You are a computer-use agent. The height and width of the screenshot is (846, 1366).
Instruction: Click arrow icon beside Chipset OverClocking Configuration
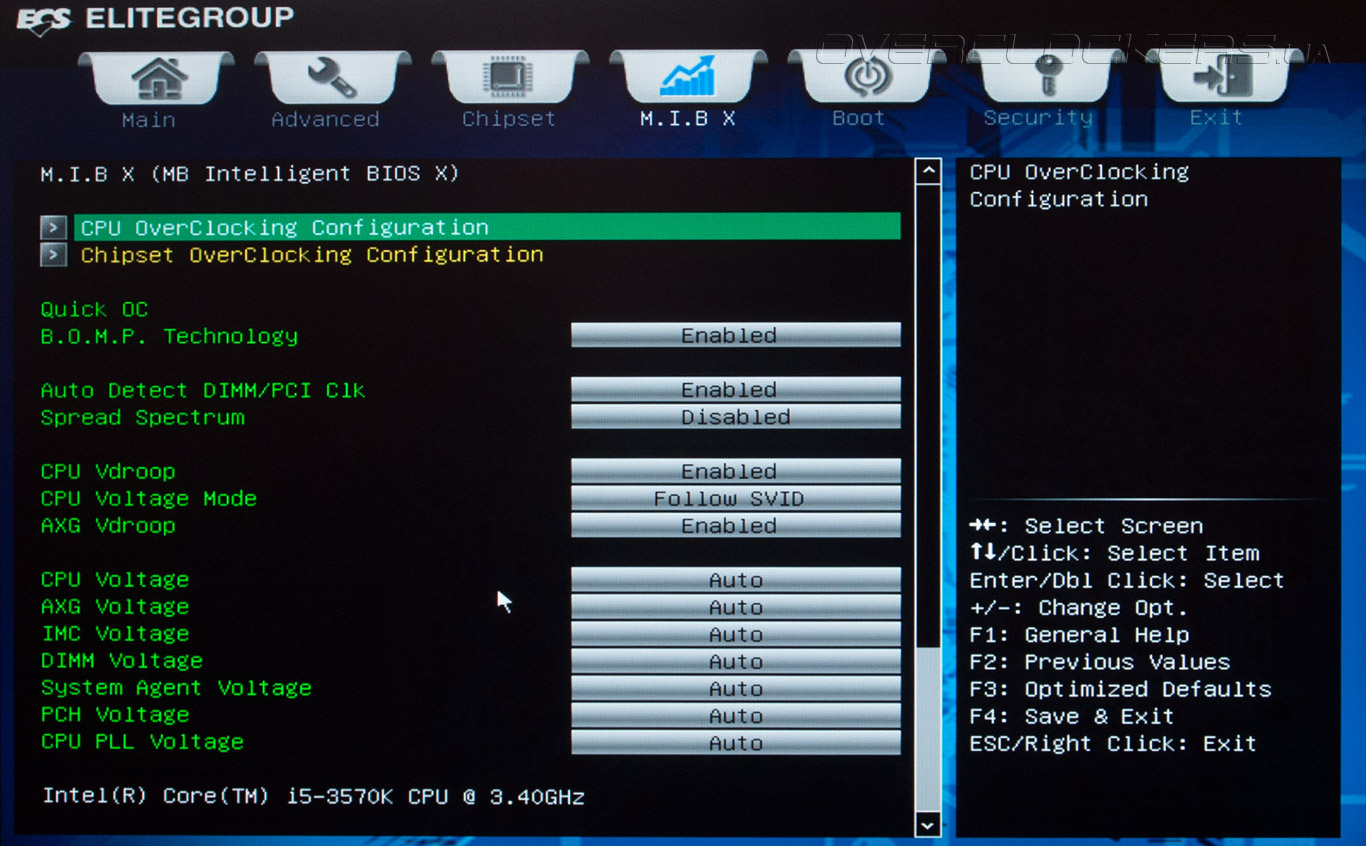[x=54, y=255]
